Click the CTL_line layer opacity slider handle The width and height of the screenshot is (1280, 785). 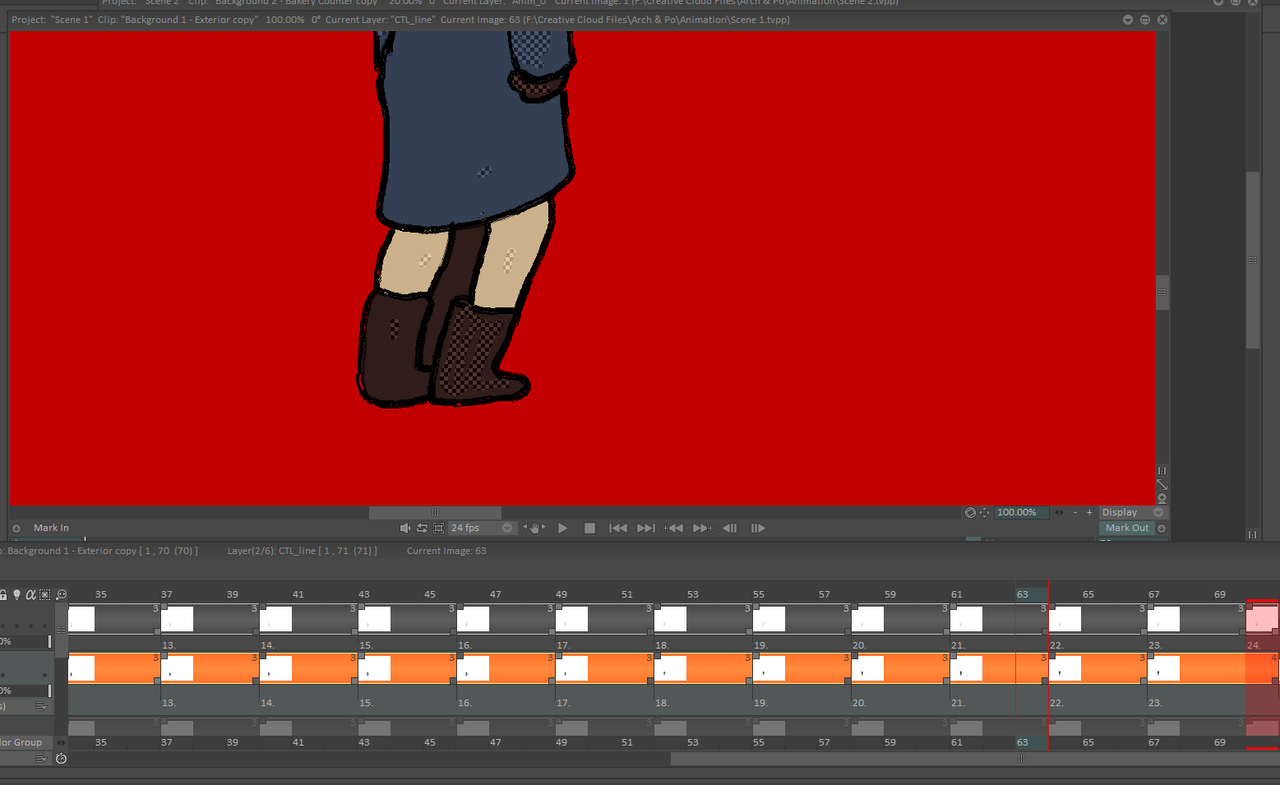(49, 691)
